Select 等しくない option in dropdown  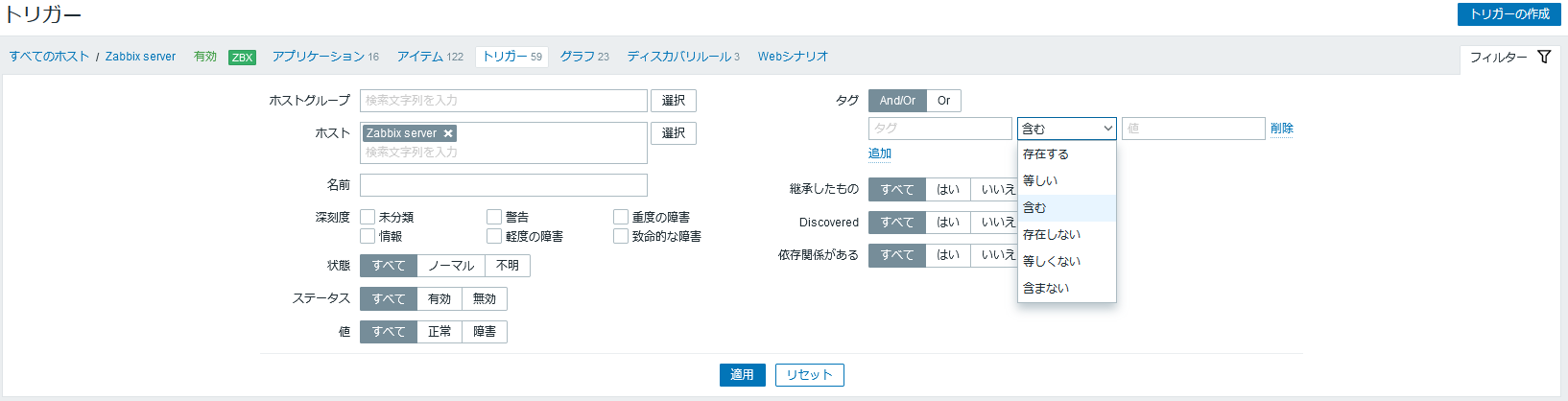click(x=1051, y=261)
